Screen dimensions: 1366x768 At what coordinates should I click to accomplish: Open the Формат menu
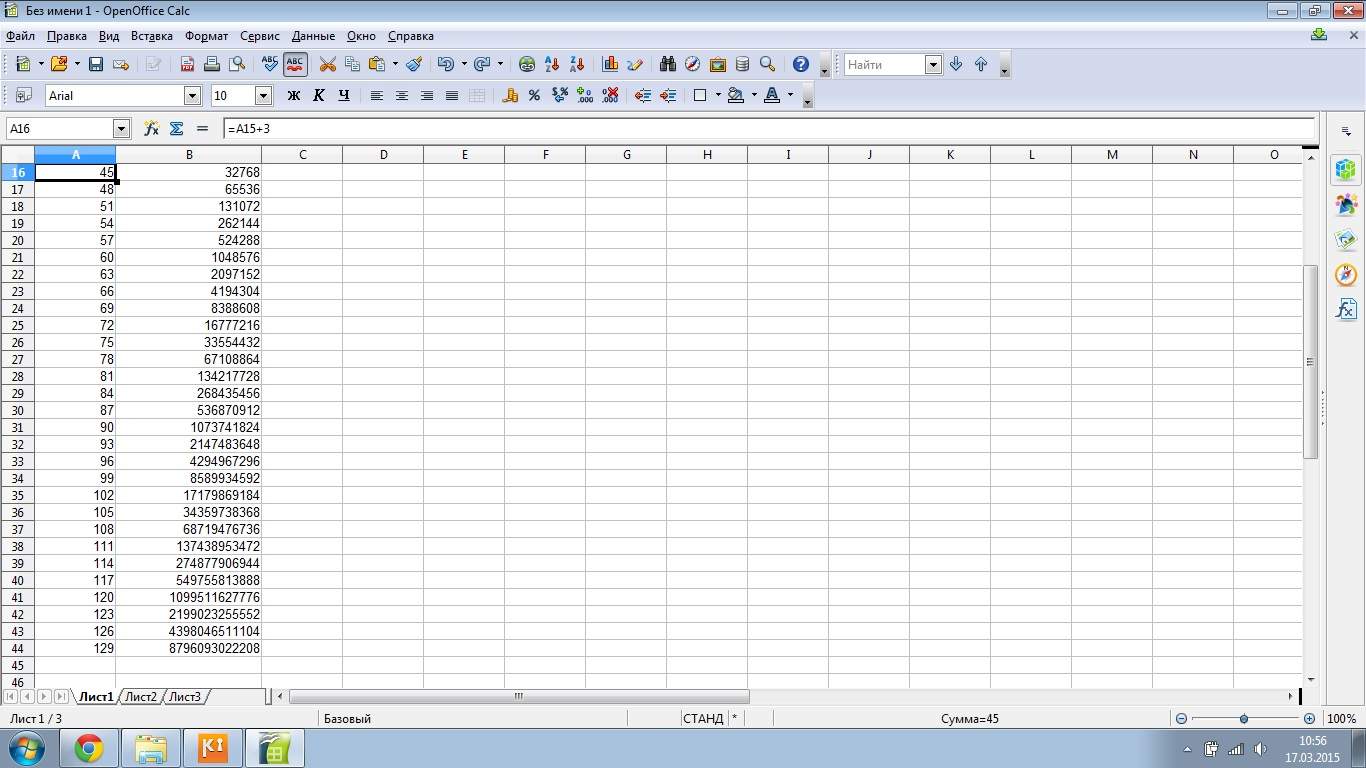206,36
